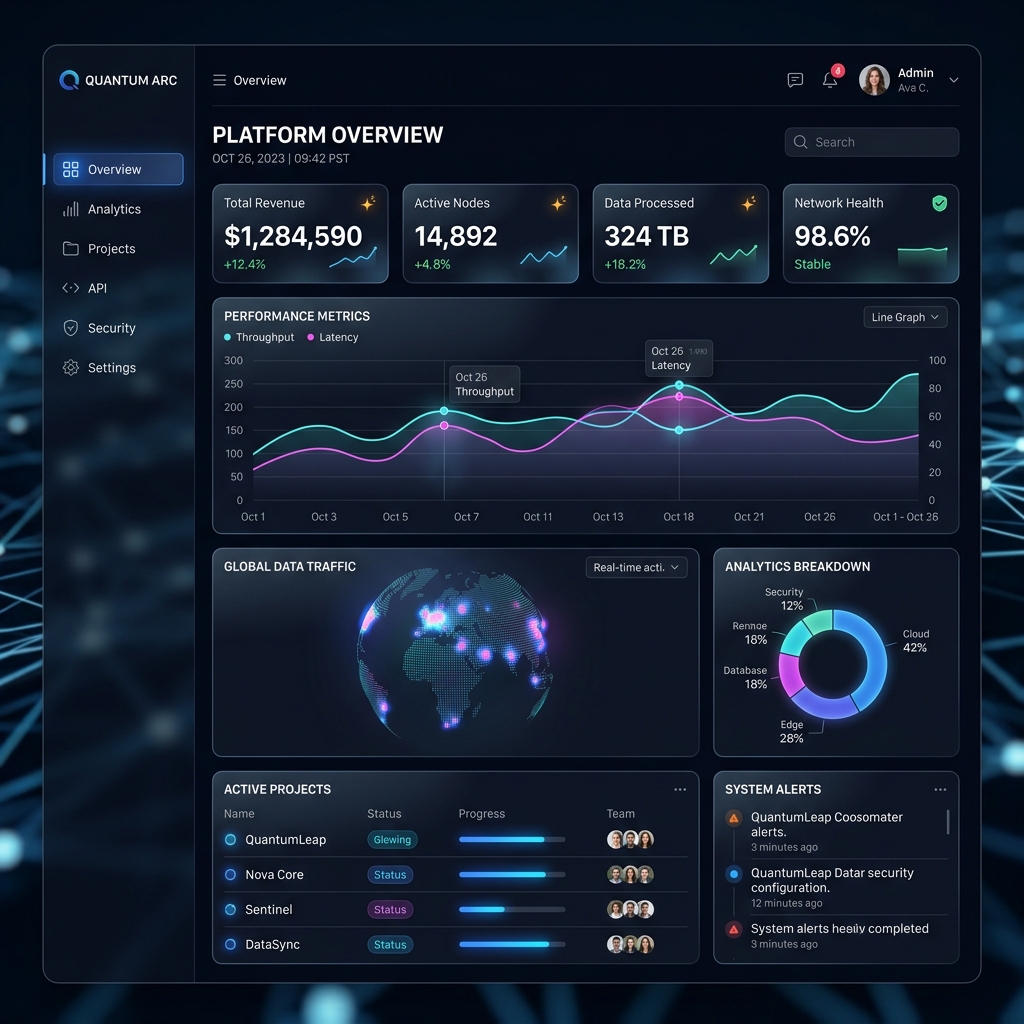Click the Sentinel progress bar
This screenshot has height=1024, width=1024.
[512, 909]
